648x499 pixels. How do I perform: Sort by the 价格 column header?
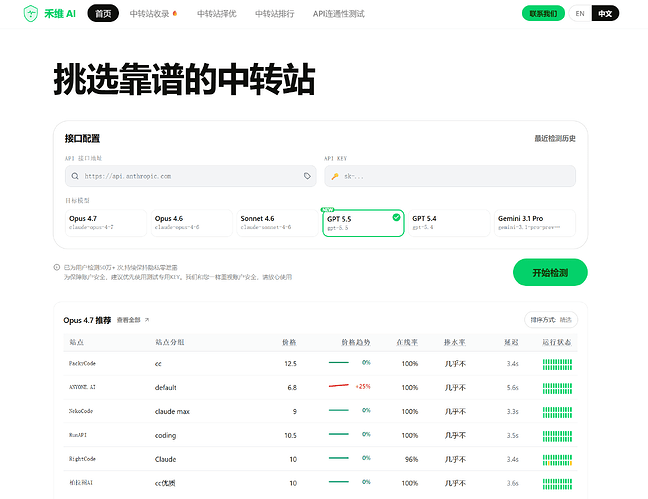(x=289, y=342)
